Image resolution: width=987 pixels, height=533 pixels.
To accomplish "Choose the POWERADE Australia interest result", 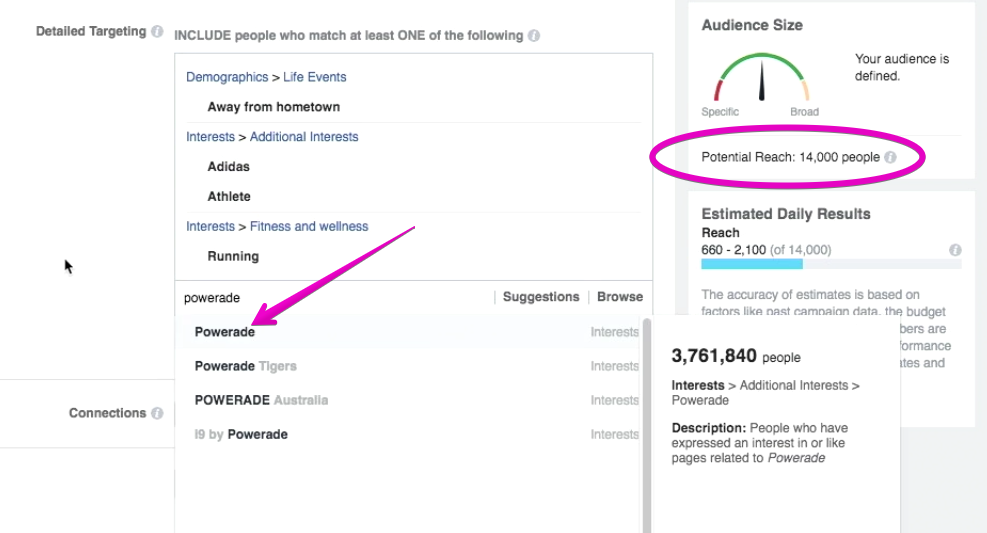I will click(x=409, y=400).
